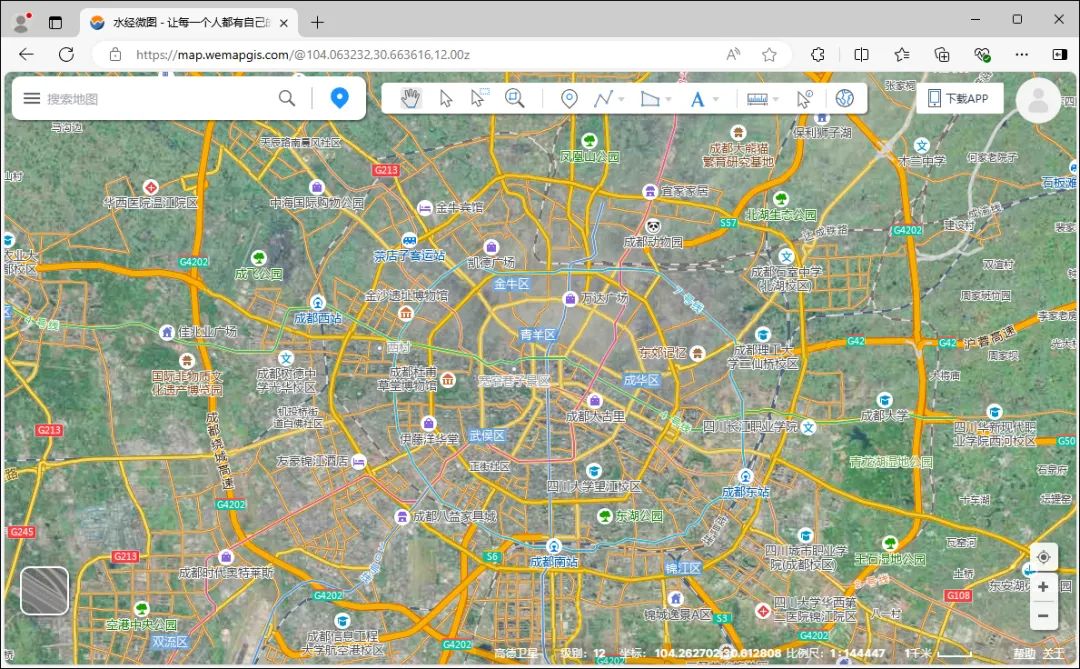Select the place marker point tool
Viewport: 1080px width, 669px height.
pyautogui.click(x=569, y=99)
